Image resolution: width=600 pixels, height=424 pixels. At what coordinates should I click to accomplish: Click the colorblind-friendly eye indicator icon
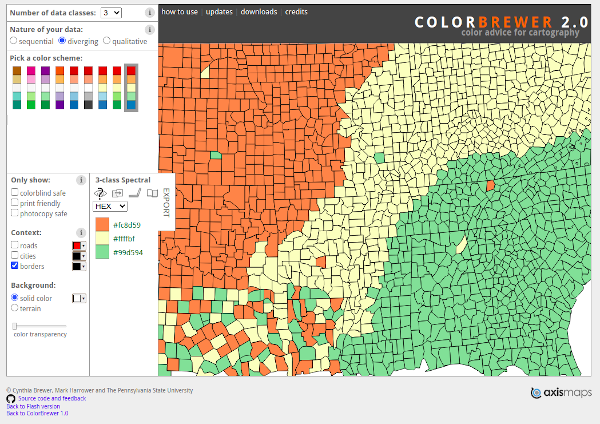point(100,193)
